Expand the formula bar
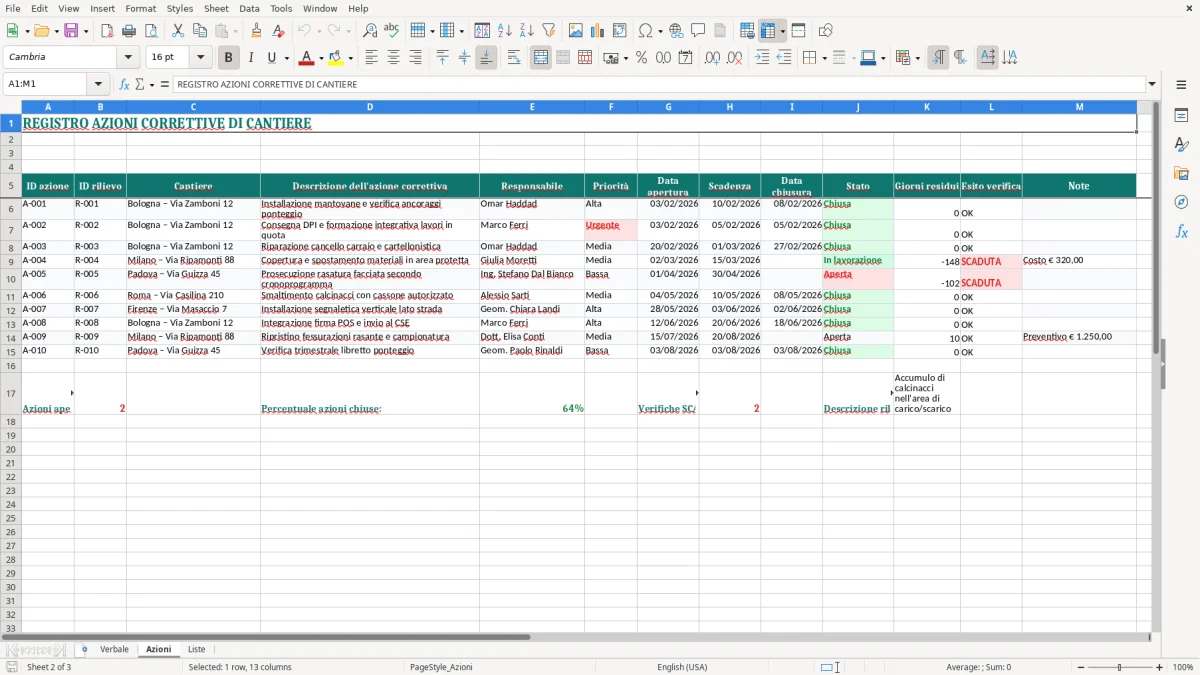This screenshot has height=675, width=1200. pyautogui.click(x=1152, y=84)
